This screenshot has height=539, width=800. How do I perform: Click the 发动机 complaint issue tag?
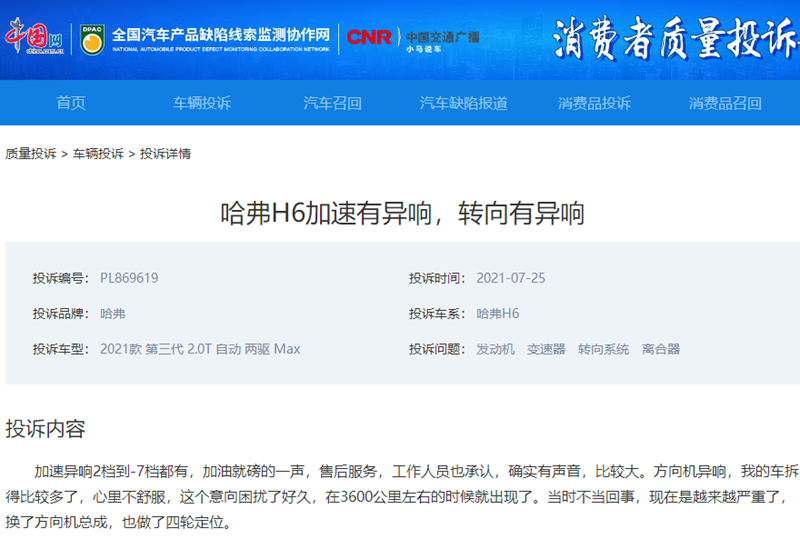(x=495, y=349)
